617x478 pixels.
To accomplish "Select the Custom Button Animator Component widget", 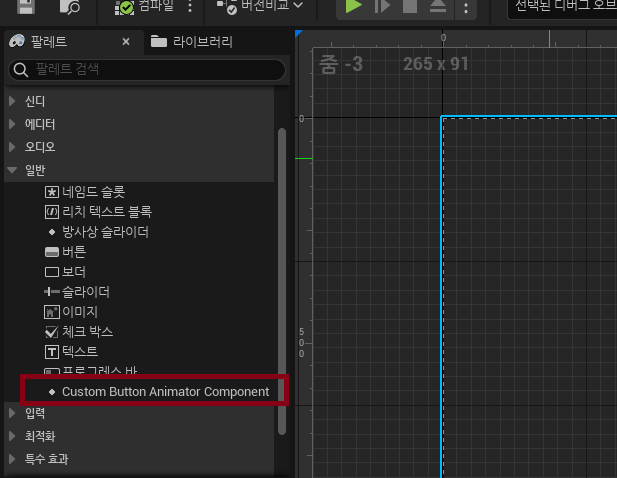I will (159, 392).
